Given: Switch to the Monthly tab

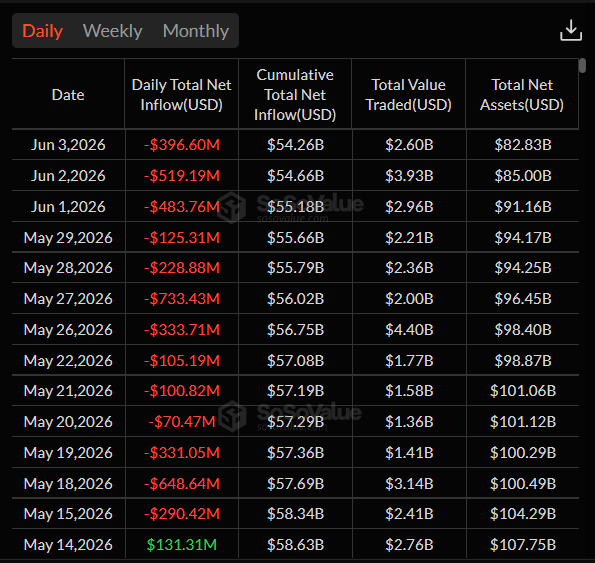Looking at the screenshot, I should point(196,31).
